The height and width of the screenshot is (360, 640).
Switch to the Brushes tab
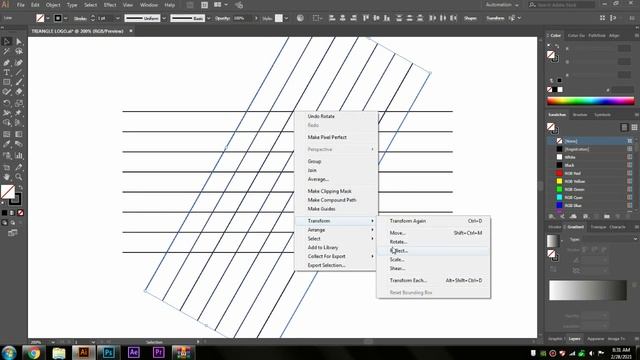[x=580, y=115]
